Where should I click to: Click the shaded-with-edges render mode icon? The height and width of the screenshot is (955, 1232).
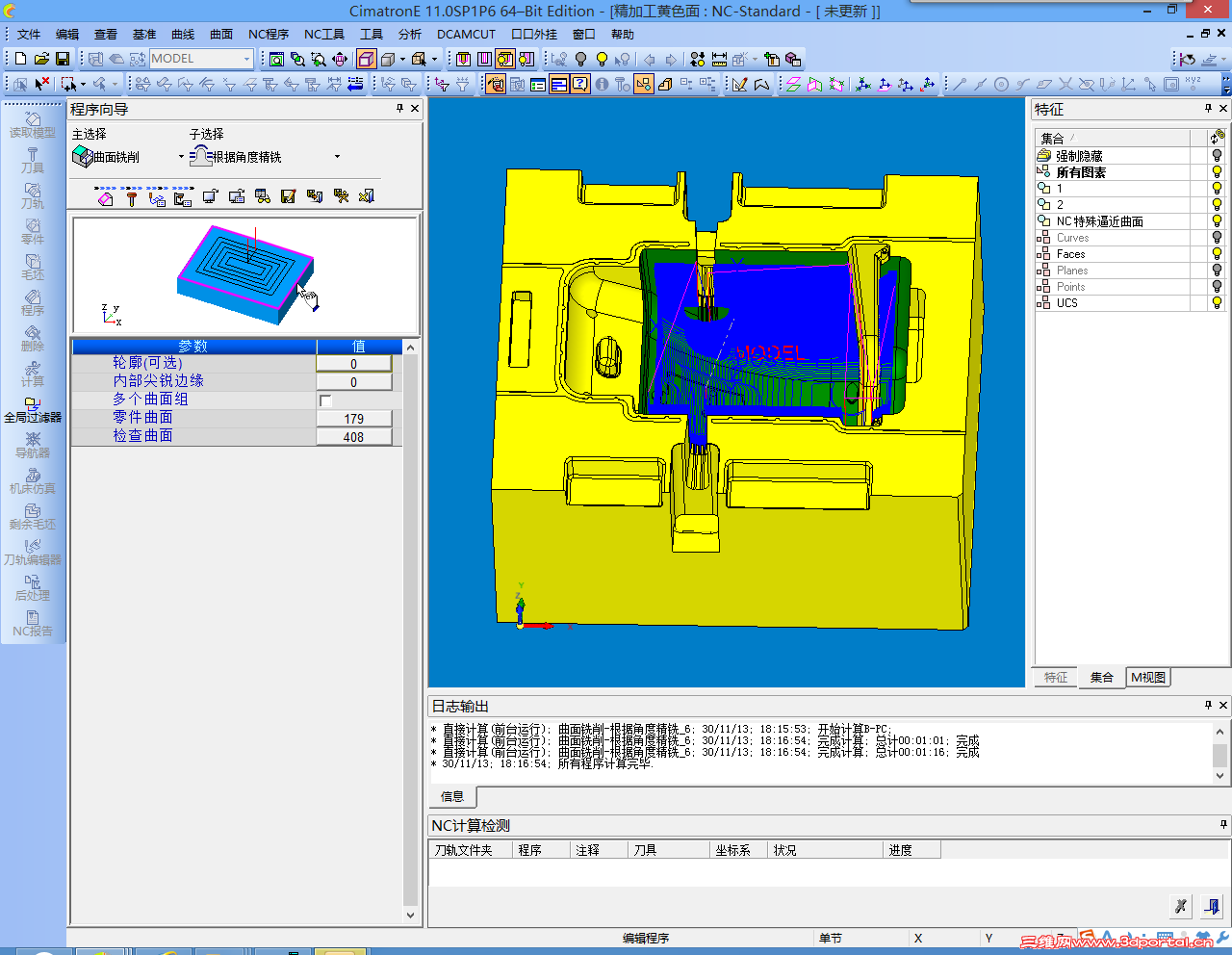pos(367,59)
